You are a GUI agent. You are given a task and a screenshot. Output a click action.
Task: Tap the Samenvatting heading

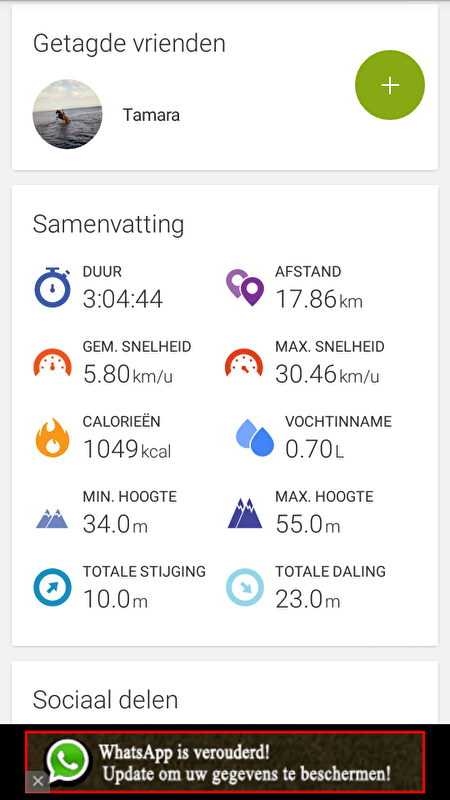pos(108,224)
